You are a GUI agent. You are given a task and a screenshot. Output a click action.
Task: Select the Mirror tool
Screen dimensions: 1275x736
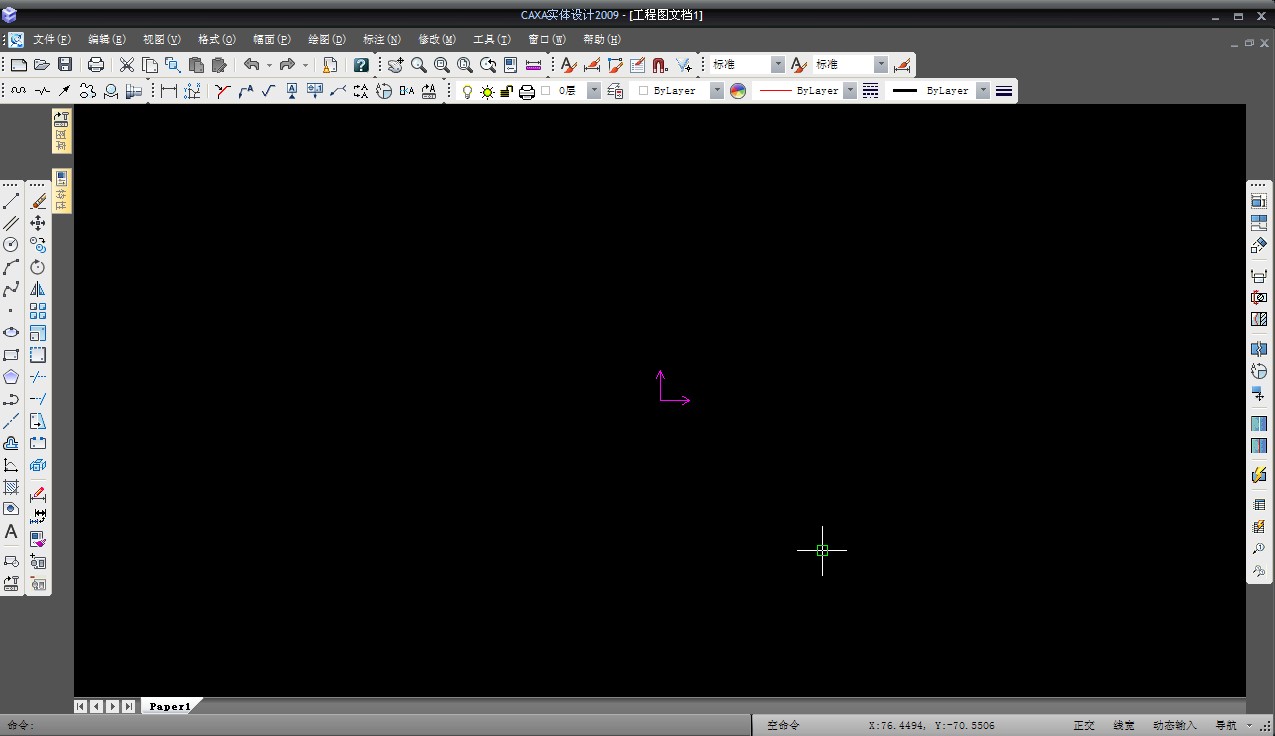coord(38,289)
